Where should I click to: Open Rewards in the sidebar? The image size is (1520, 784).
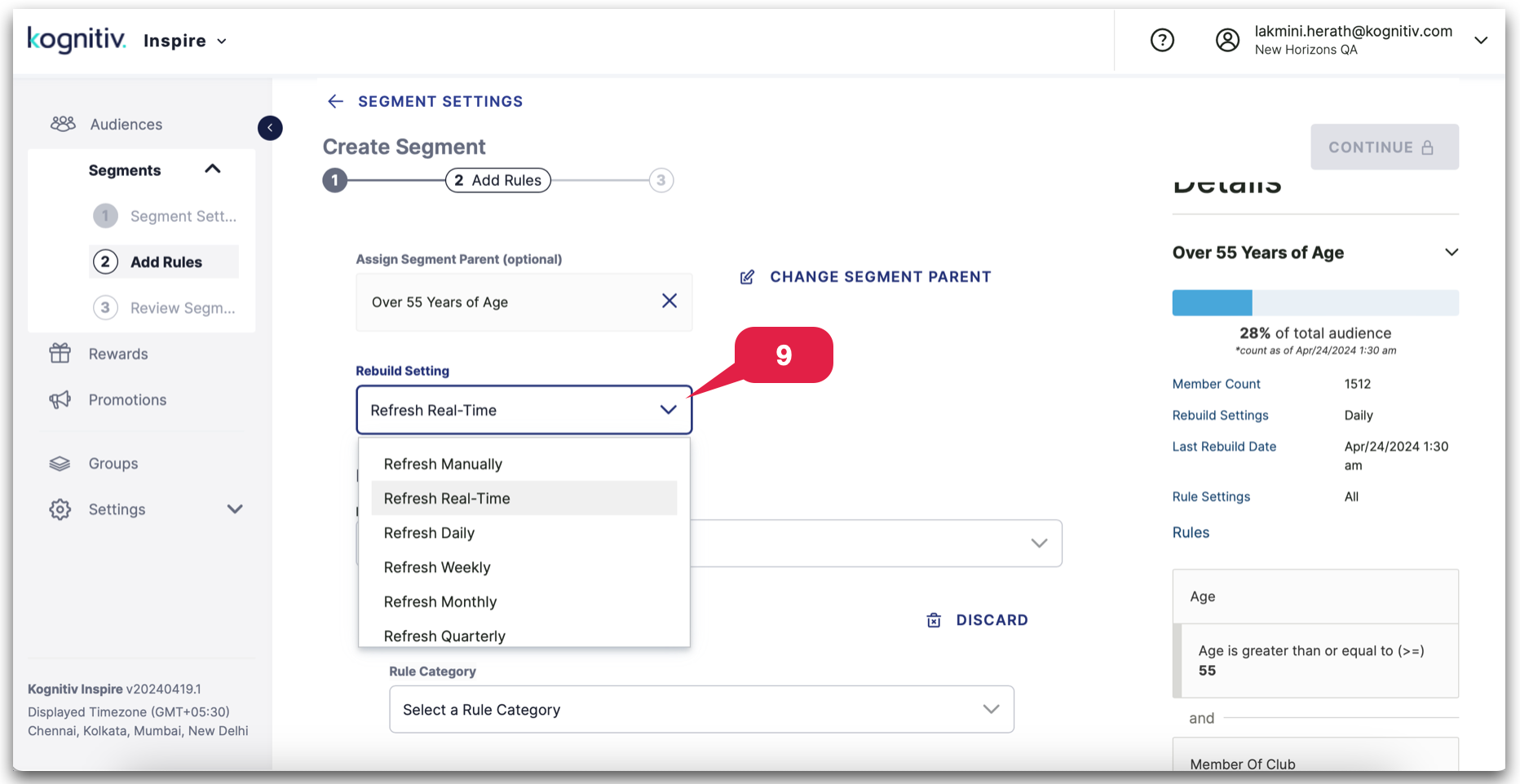coord(118,354)
